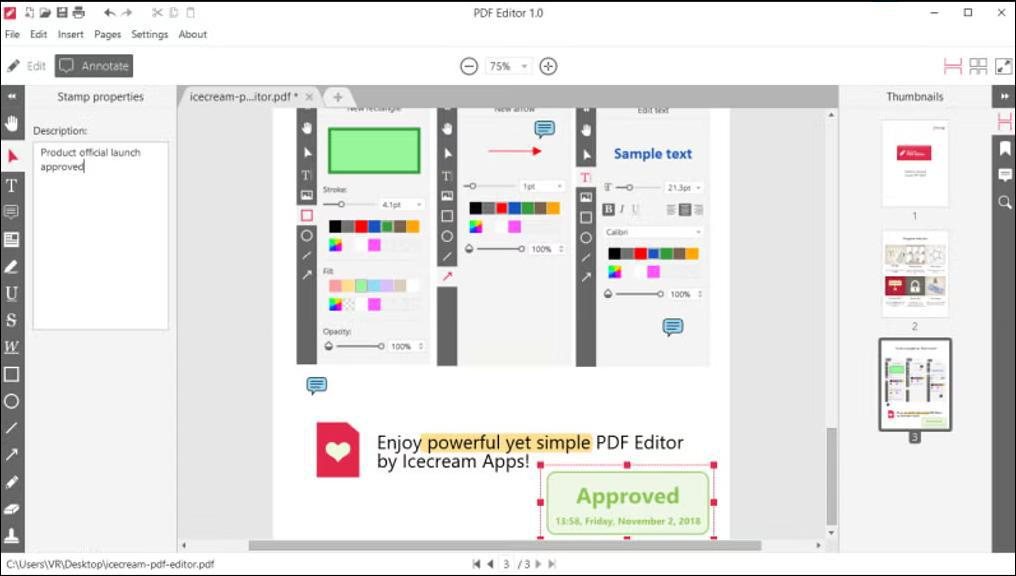The width and height of the screenshot is (1016, 576).
Task: Select the Wavy underline tool
Action: [12, 347]
